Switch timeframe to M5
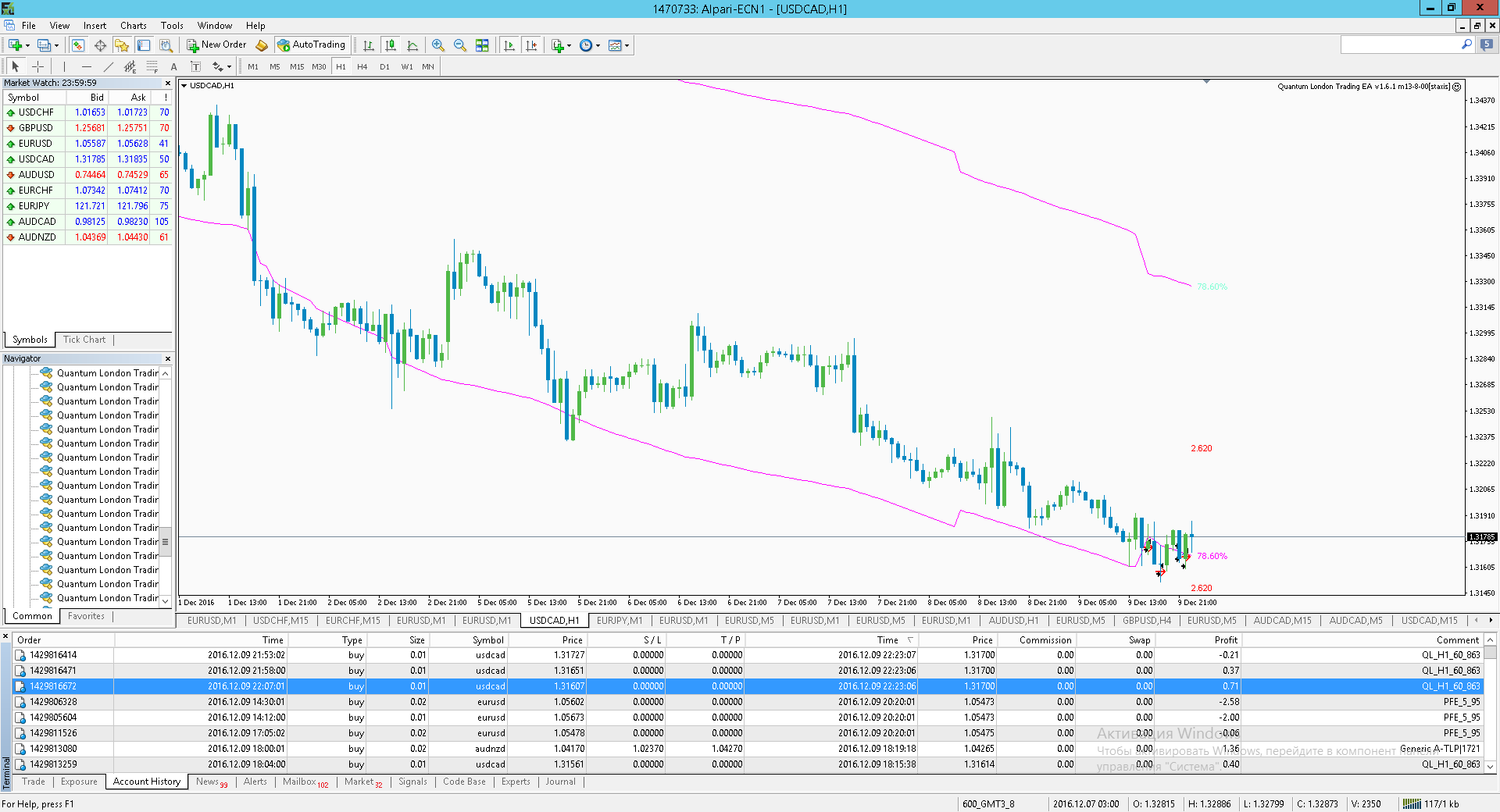1500x812 pixels. (275, 66)
